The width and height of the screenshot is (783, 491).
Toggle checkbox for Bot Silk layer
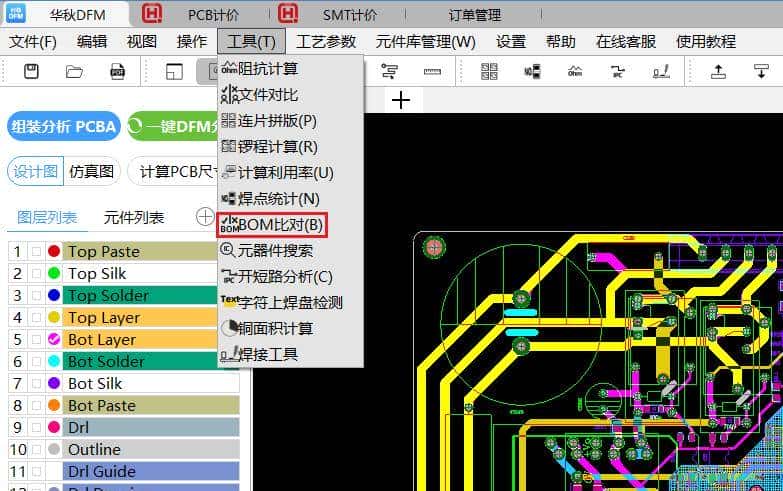pyautogui.click(x=36, y=383)
